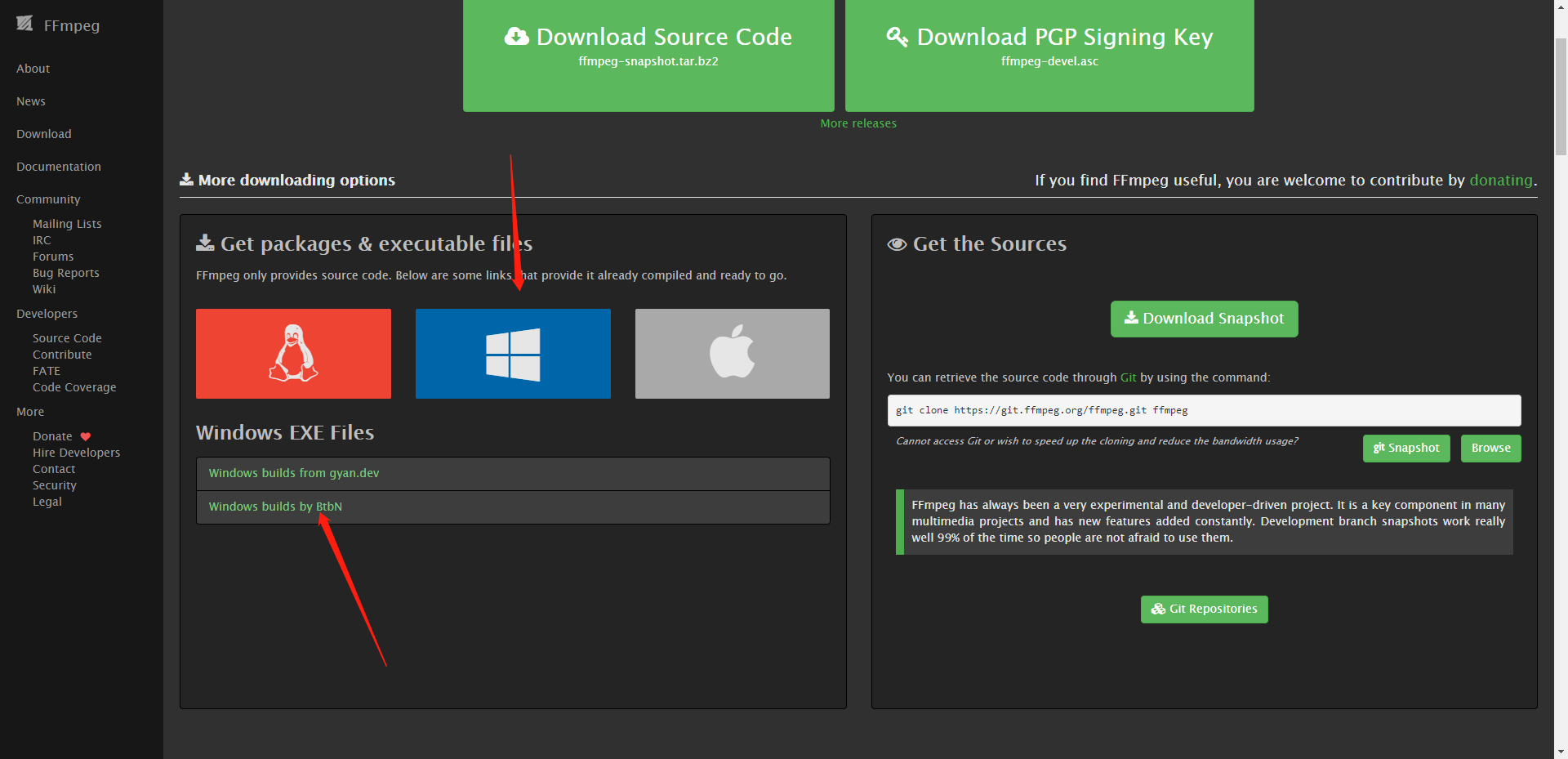Open Bug Reports link
The width and height of the screenshot is (1568, 759).
[66, 273]
